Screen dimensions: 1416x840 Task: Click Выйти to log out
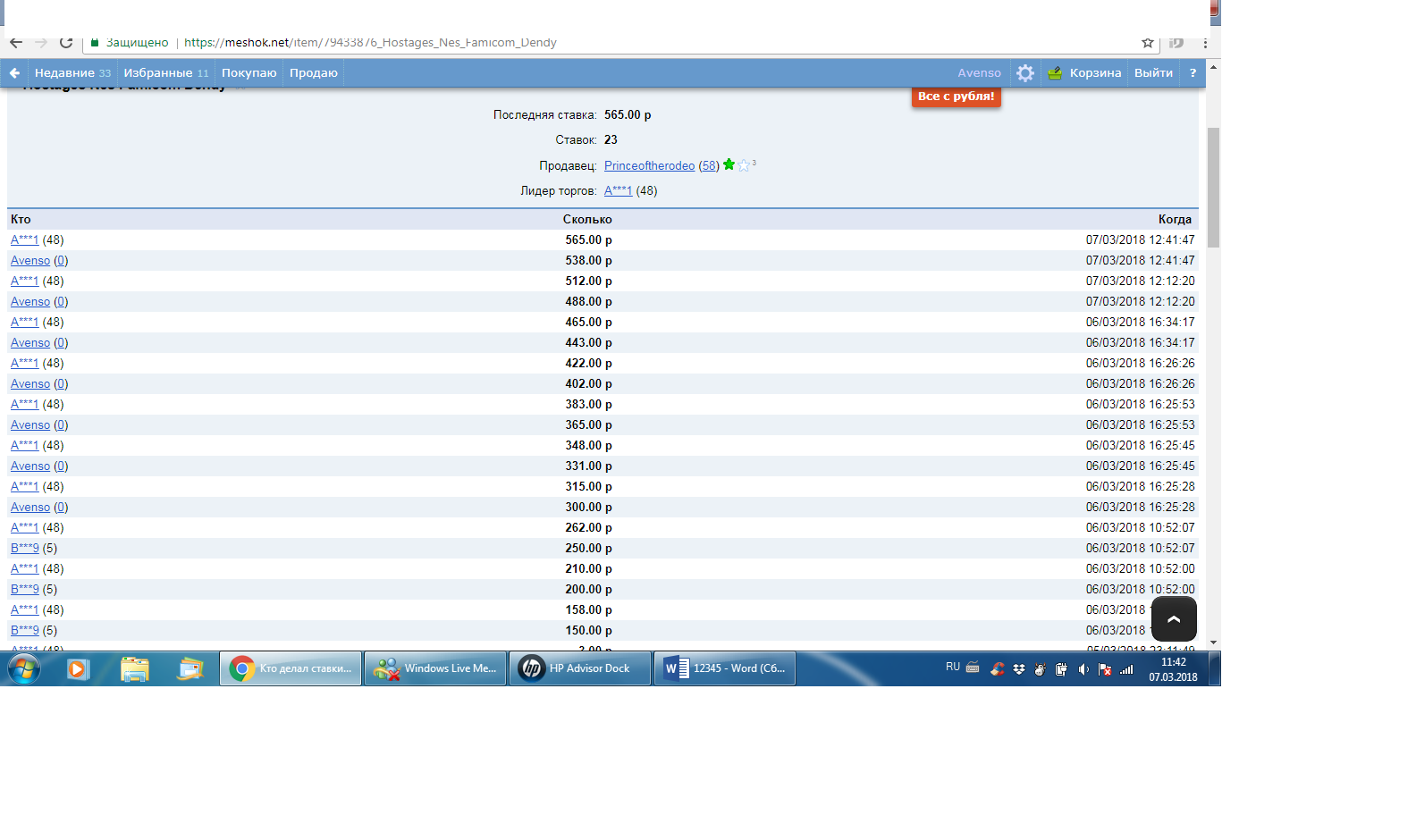click(x=1153, y=73)
